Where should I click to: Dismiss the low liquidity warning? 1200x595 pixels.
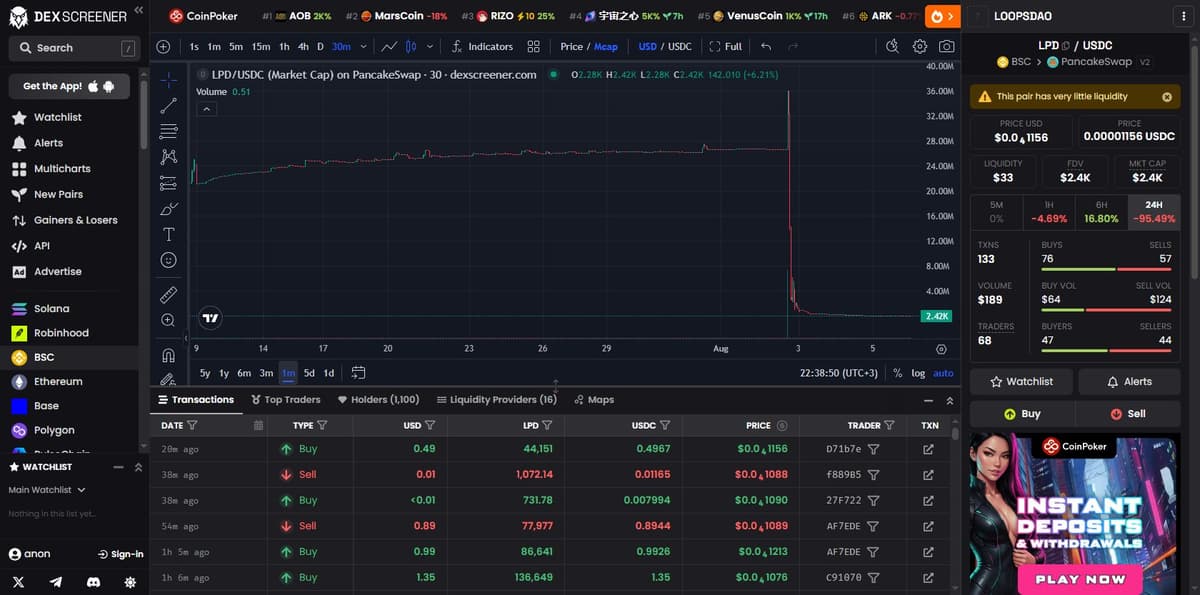(1166, 97)
